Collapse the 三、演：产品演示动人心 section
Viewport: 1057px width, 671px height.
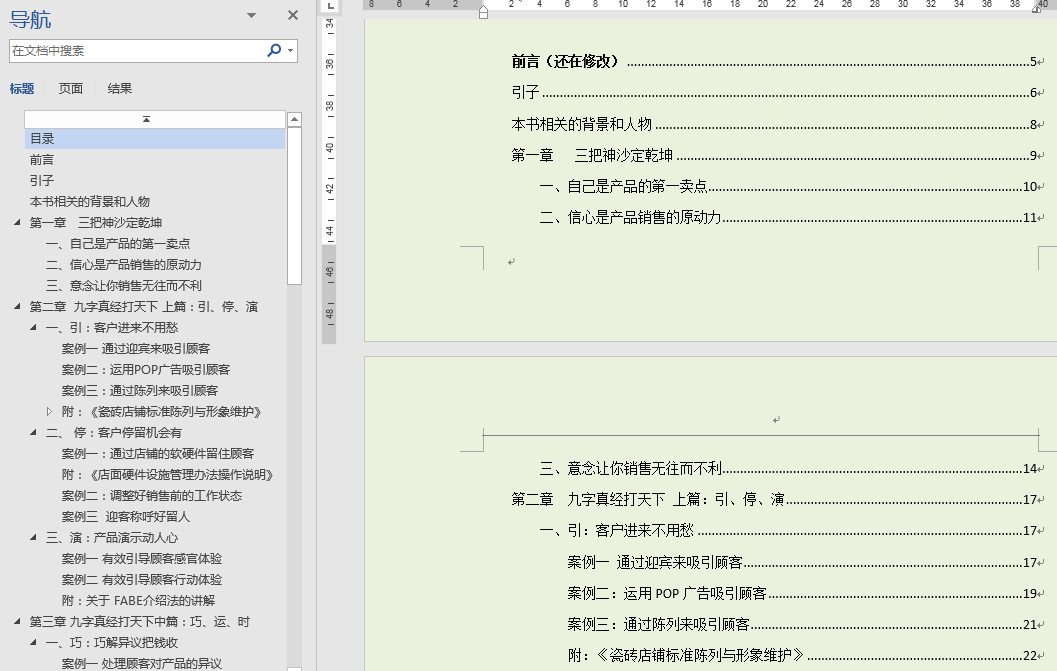click(x=34, y=538)
